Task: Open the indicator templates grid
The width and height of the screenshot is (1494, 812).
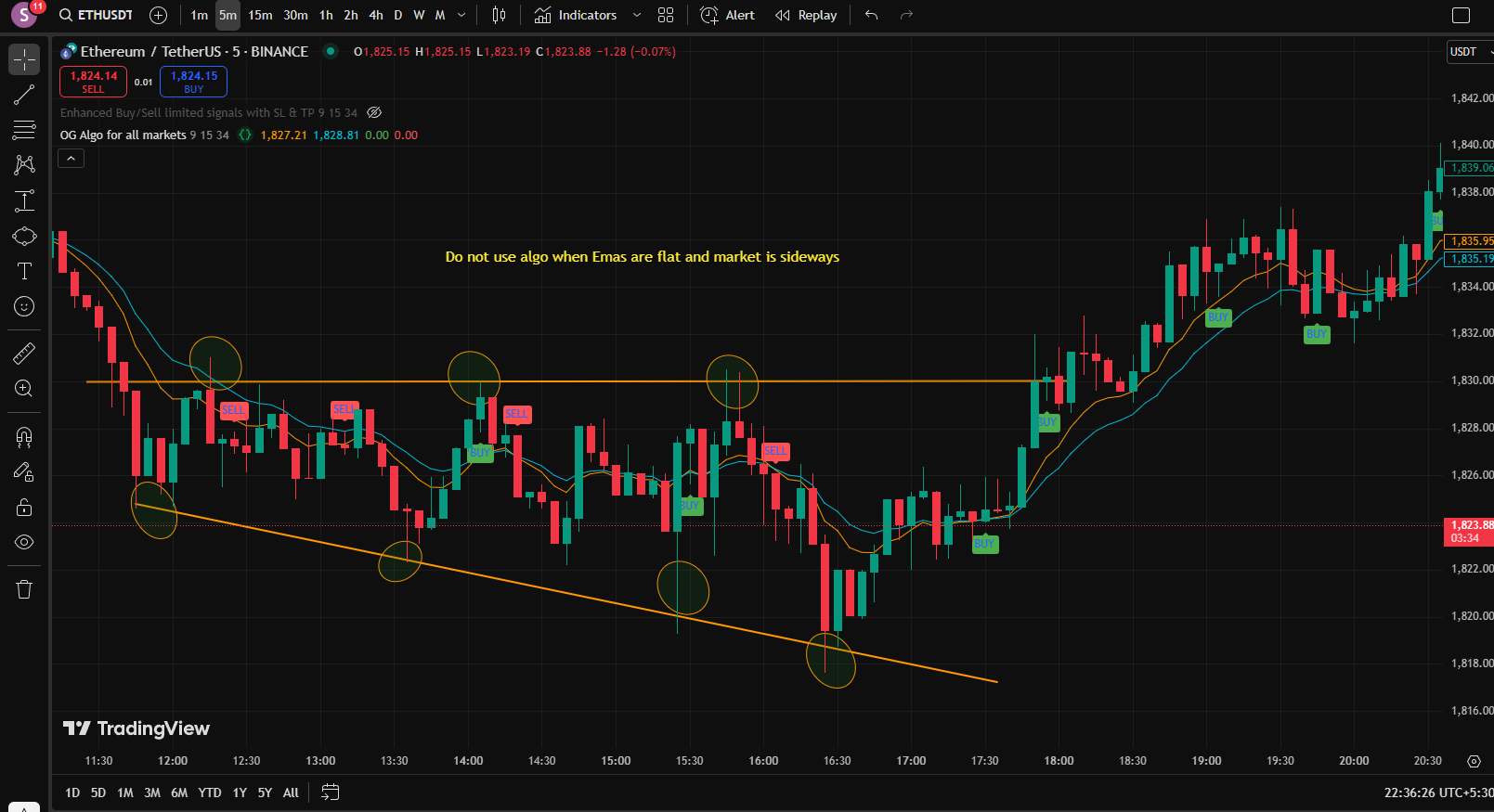Action: 666,15
